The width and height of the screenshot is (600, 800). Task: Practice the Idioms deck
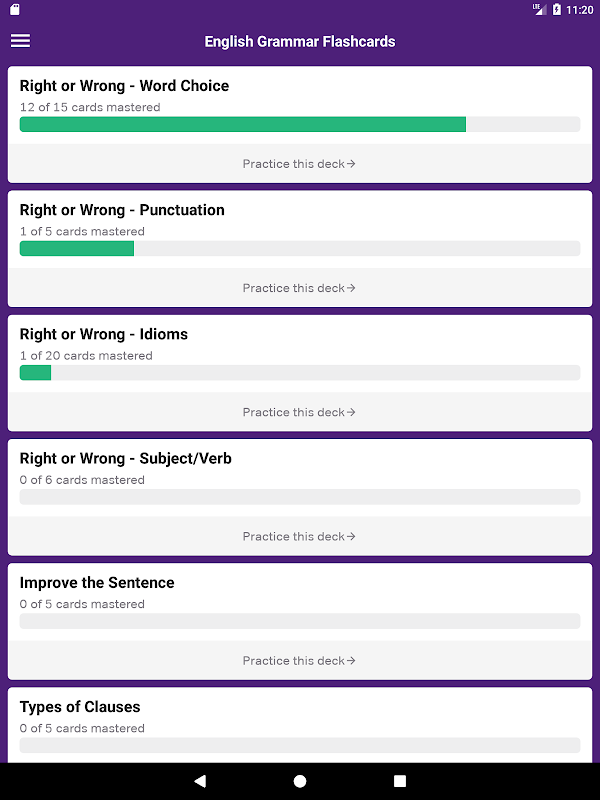[299, 412]
